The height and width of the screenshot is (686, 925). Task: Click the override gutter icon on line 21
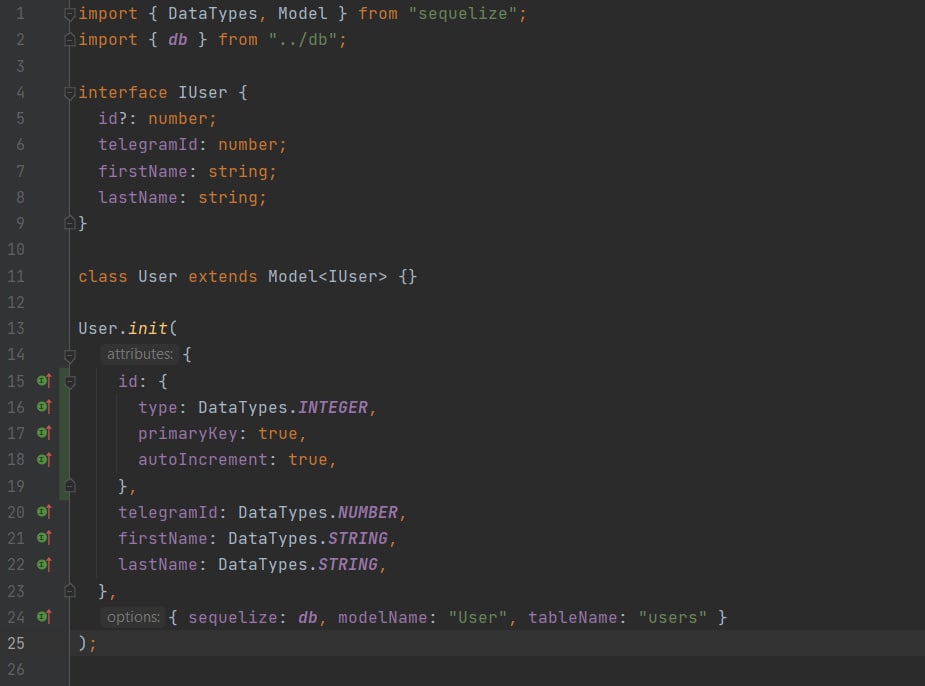pos(44,538)
